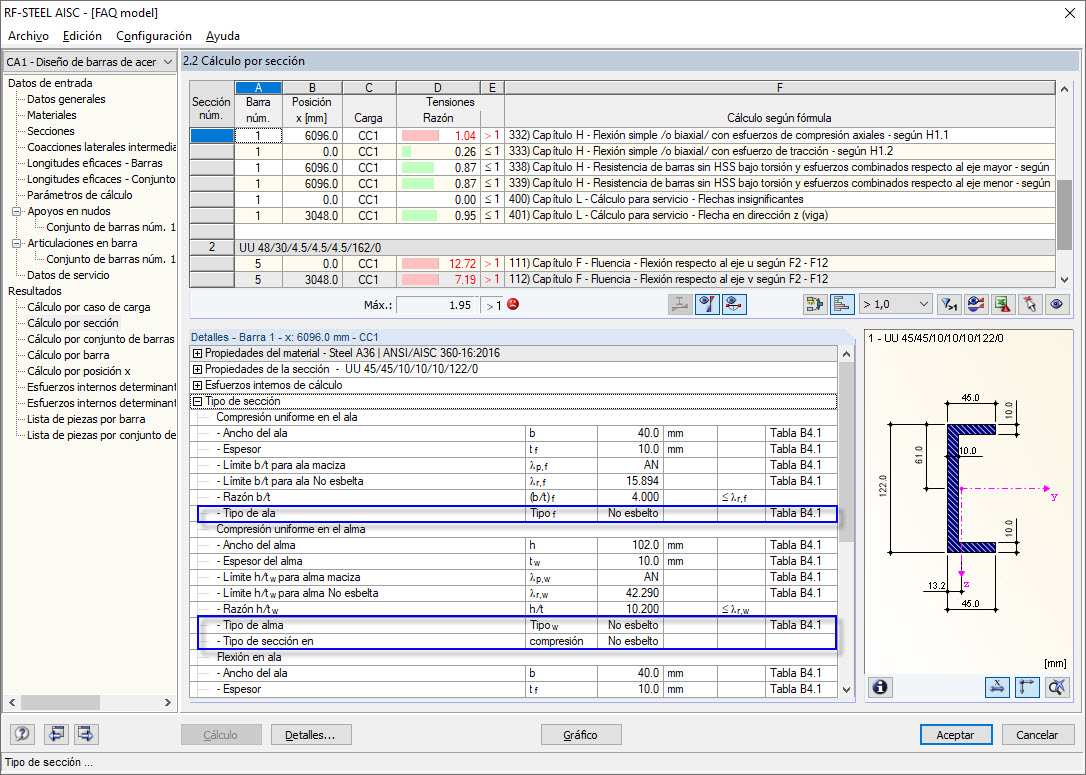This screenshot has width=1086, height=775.
Task: Click red ratio bar with value 12.72
Action: pyautogui.click(x=420, y=264)
